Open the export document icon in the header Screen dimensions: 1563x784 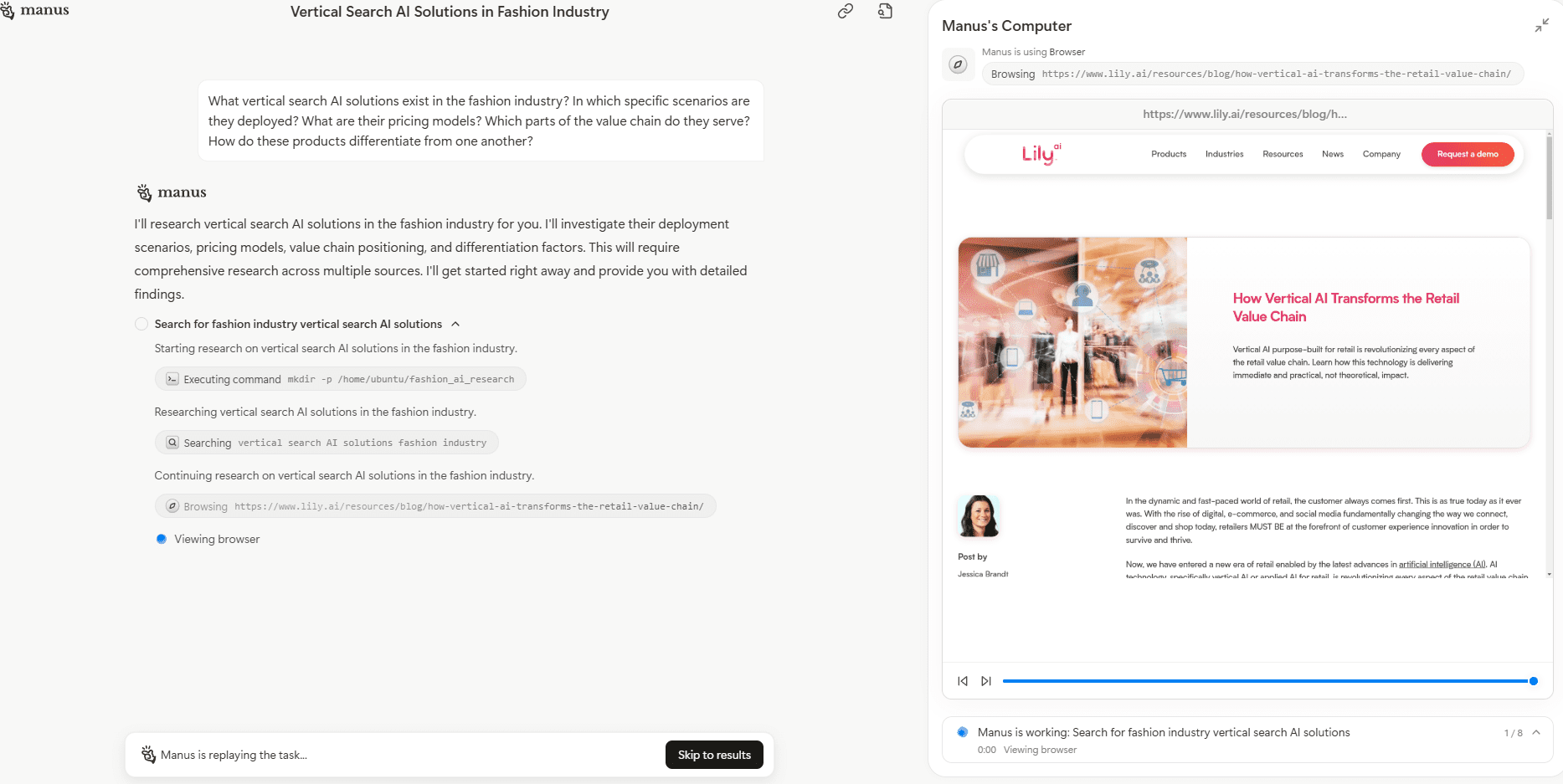885,11
